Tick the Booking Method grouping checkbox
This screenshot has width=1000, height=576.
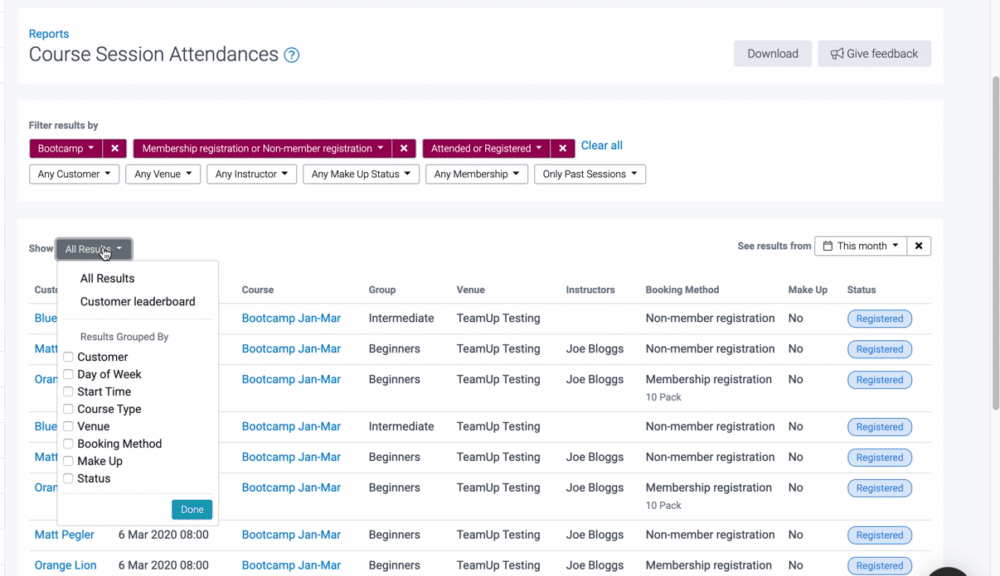[x=69, y=444]
